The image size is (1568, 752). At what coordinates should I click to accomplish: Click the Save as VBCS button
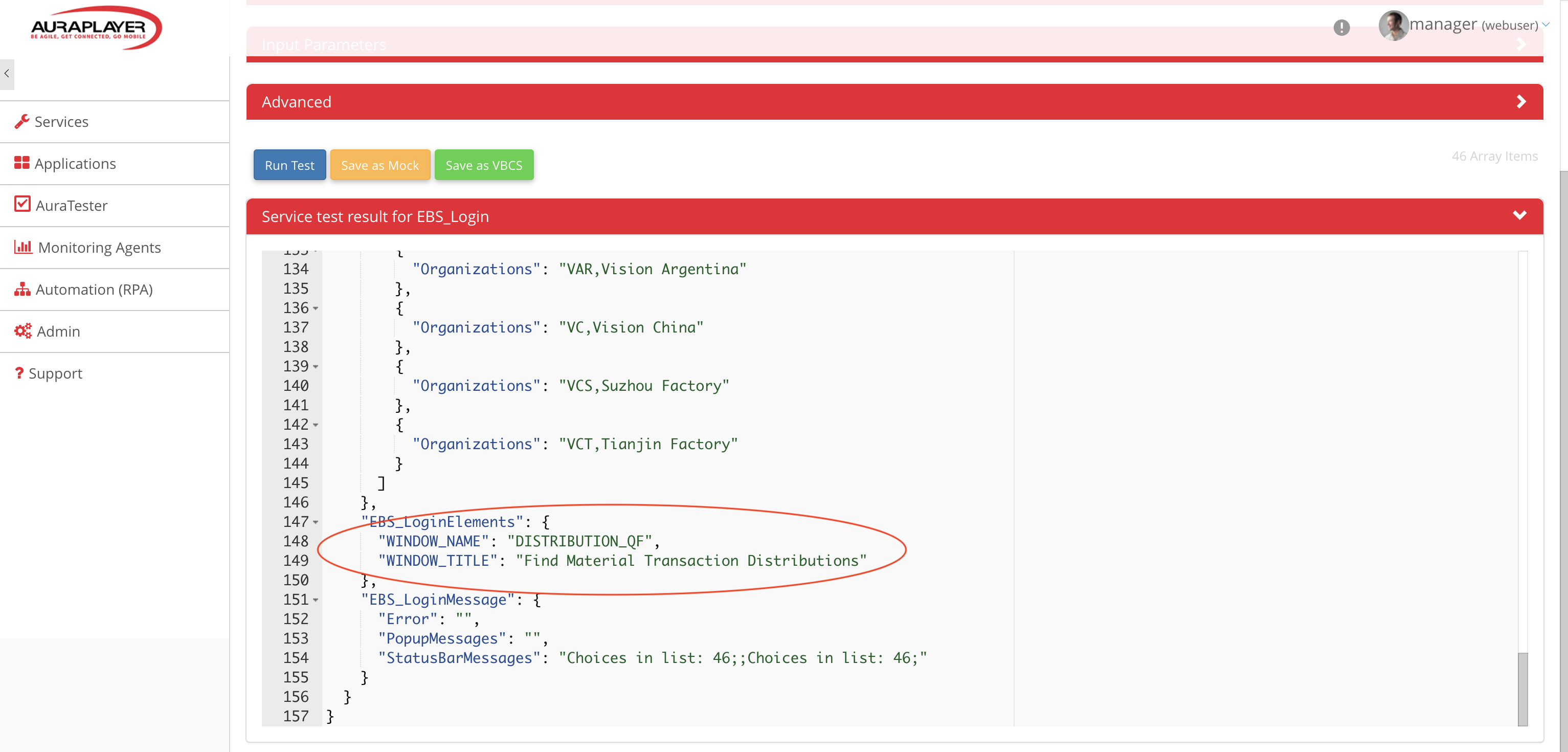point(484,165)
